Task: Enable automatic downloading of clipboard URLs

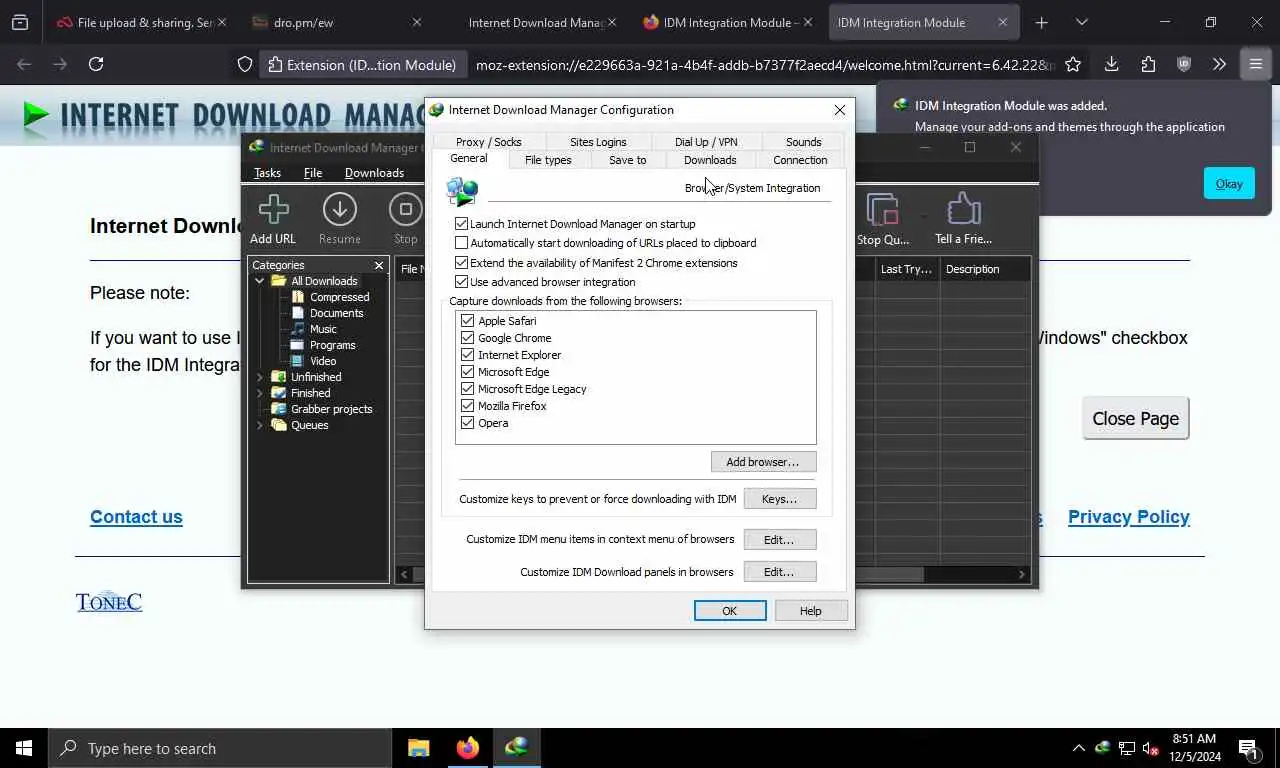Action: point(461,243)
